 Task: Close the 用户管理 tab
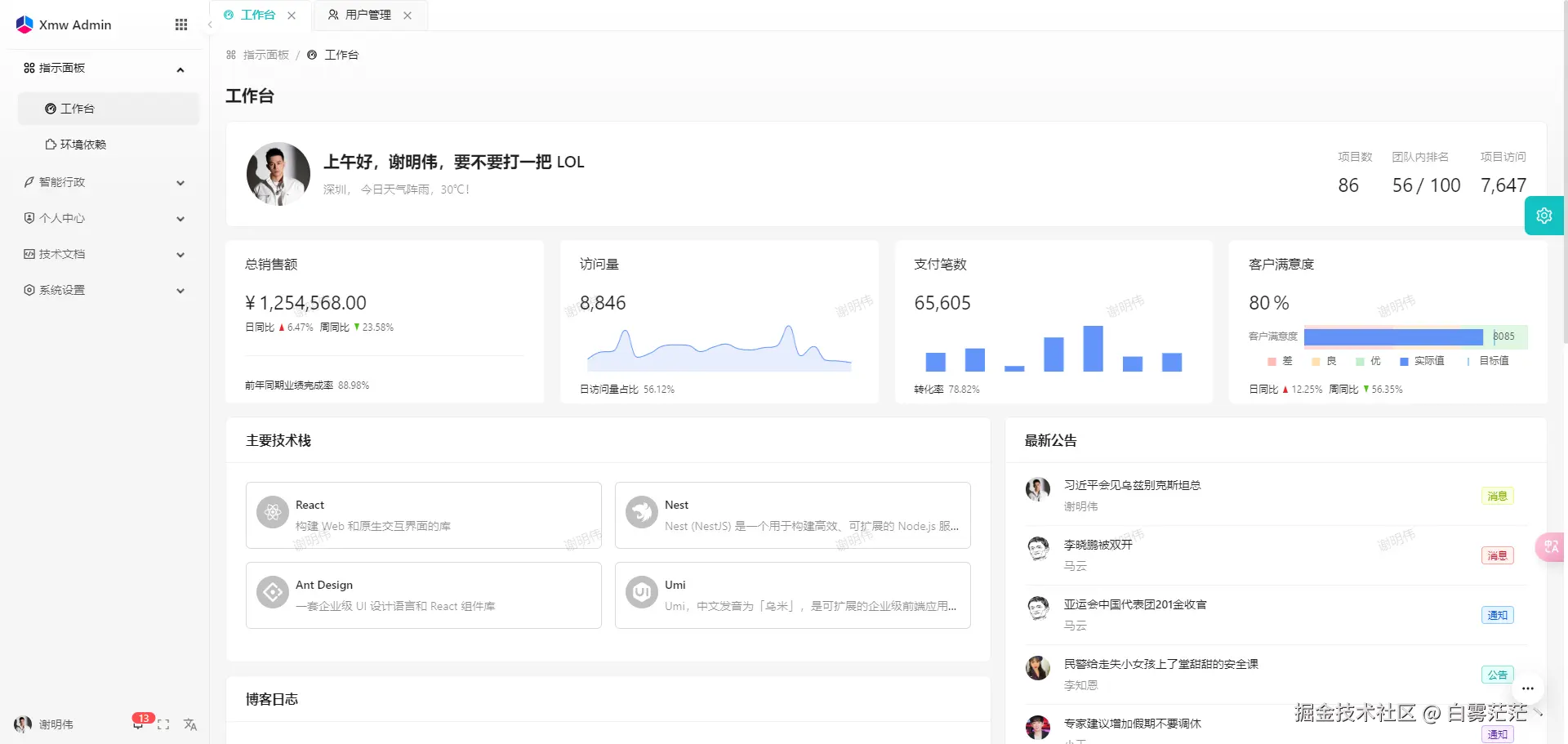tap(408, 16)
